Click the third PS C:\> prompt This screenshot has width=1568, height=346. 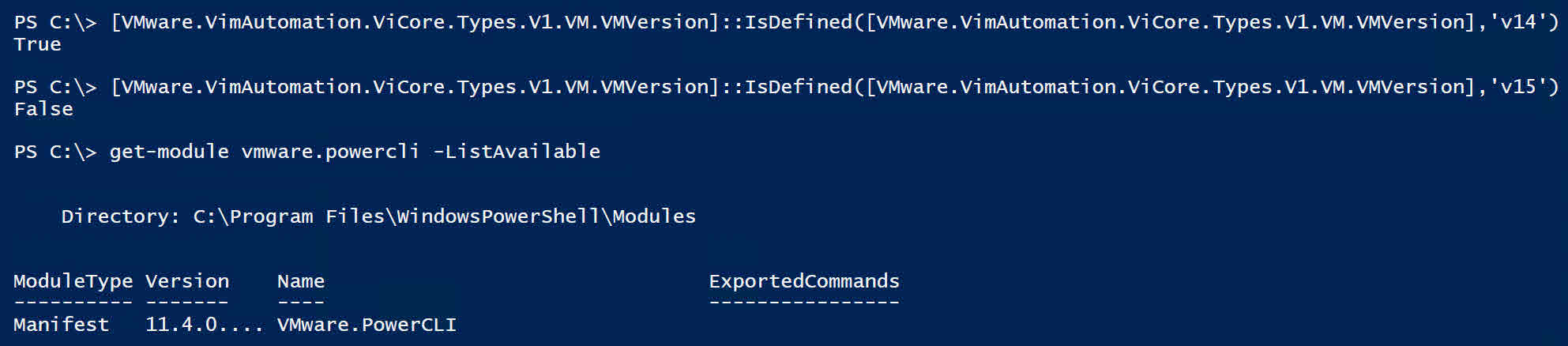pyautogui.click(x=55, y=152)
